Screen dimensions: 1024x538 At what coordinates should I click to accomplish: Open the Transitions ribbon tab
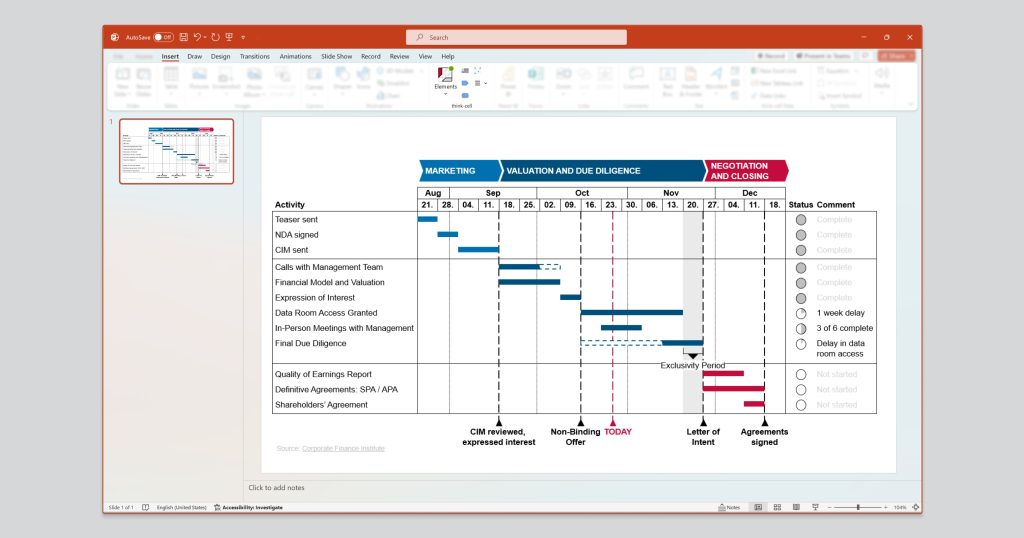click(254, 56)
